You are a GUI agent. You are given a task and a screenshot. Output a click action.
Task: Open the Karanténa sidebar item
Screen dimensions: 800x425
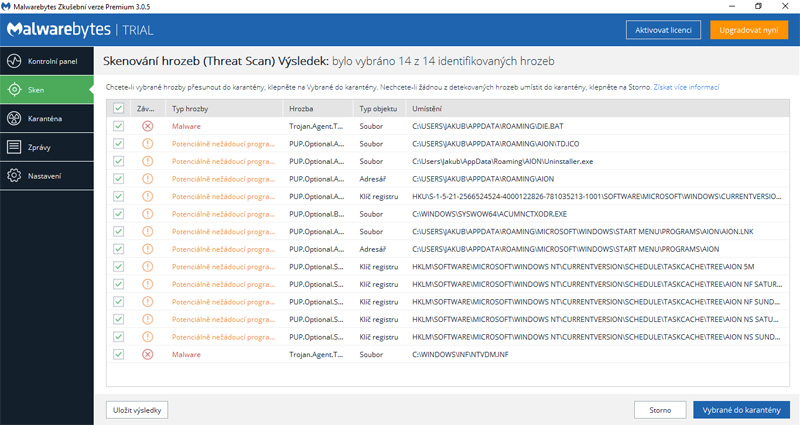47,118
